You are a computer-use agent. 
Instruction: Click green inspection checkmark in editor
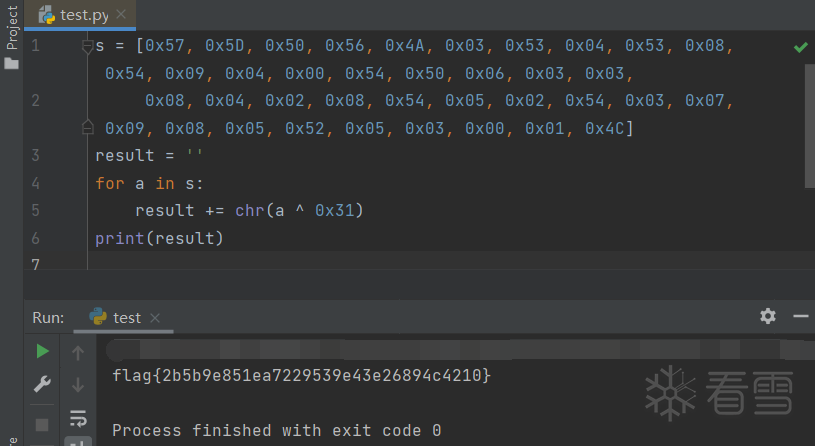tap(801, 47)
